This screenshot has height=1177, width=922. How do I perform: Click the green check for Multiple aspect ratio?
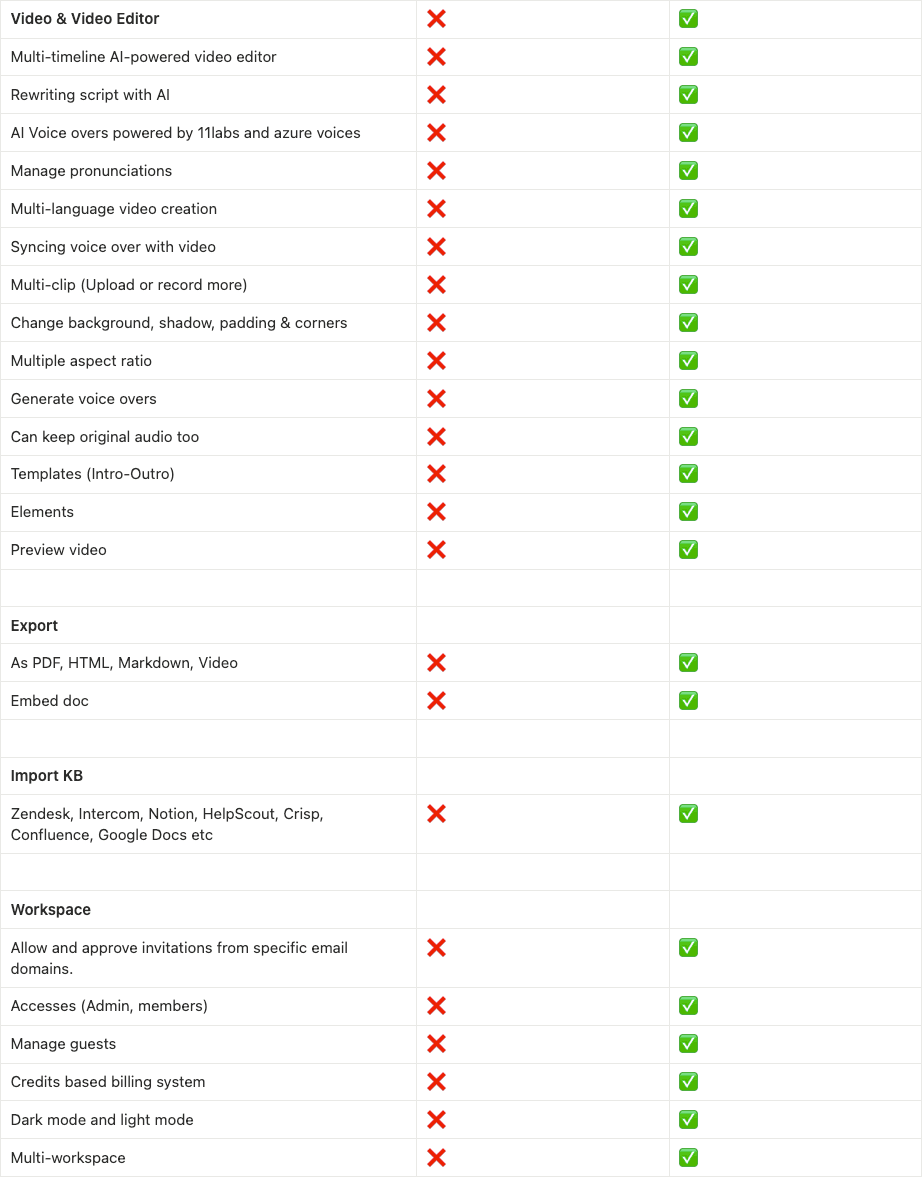[688, 361]
